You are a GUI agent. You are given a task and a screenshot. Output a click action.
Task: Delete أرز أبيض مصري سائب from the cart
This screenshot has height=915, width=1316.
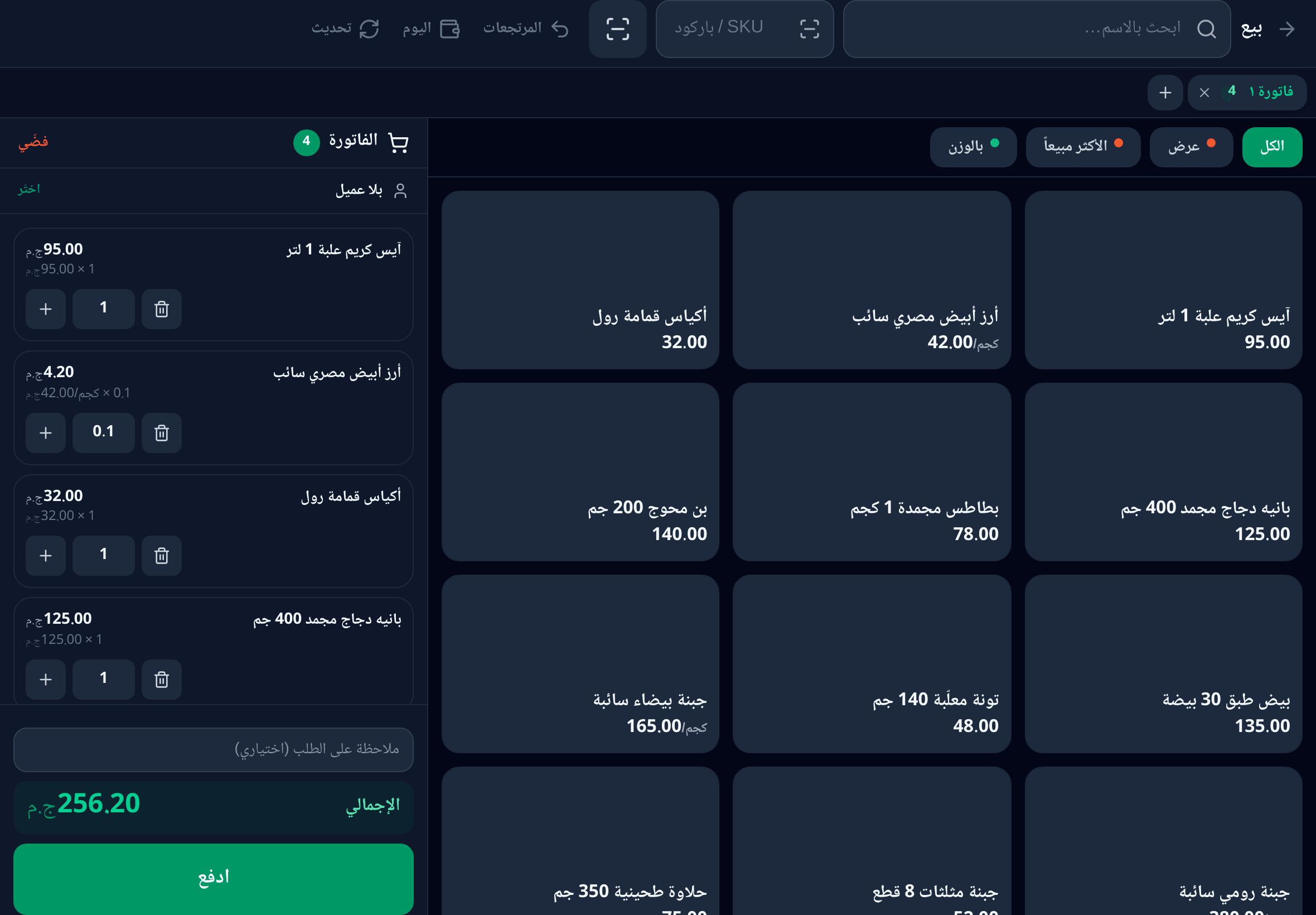pos(162,433)
